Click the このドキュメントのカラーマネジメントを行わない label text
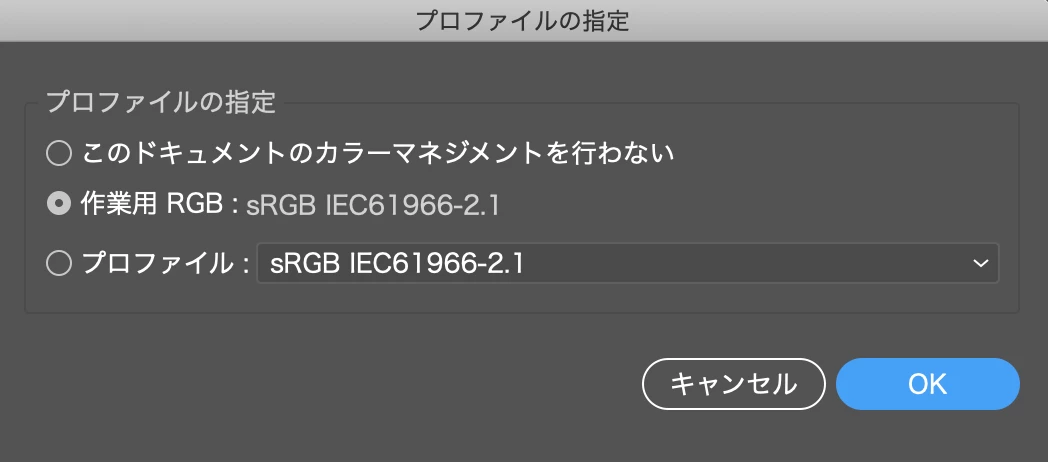 coord(378,154)
